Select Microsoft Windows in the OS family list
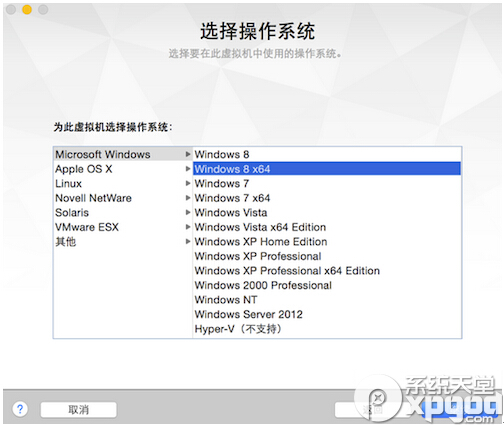Image resolution: width=504 pixels, height=425 pixels. point(123,154)
